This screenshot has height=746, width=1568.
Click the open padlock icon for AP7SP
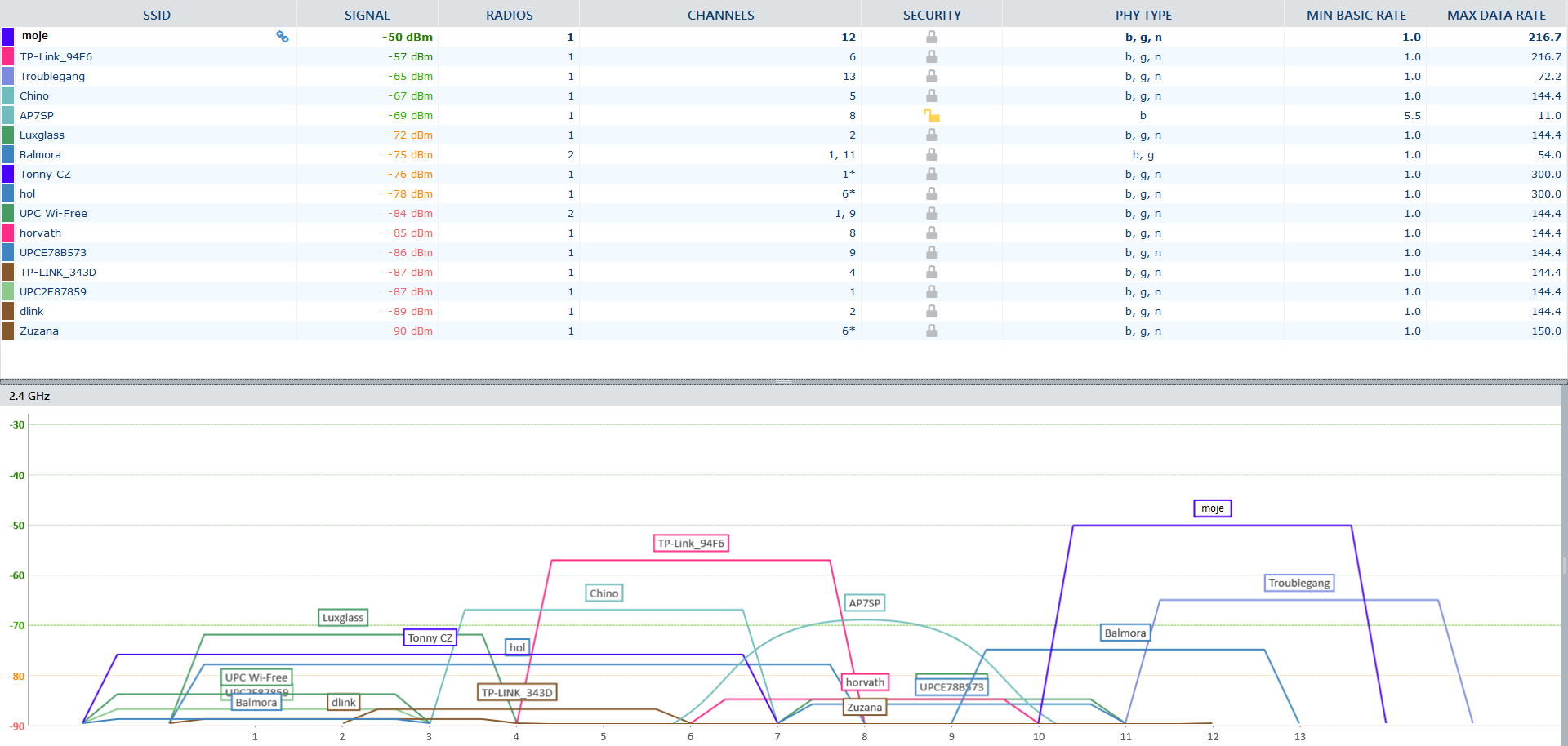[x=931, y=115]
